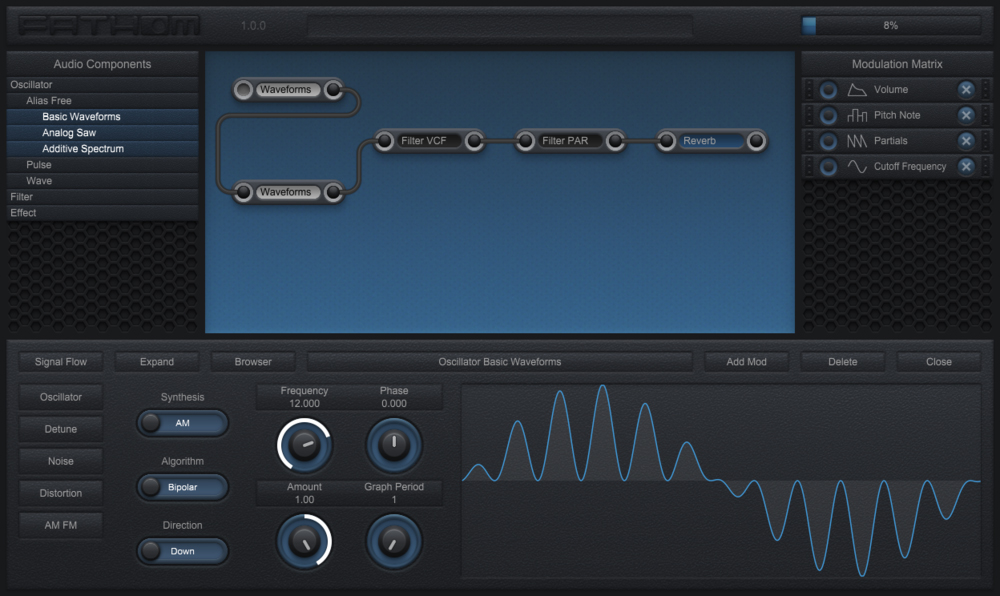This screenshot has height=596, width=1000.
Task: Click the output port of the bottom Waveforms node
Action: tap(333, 192)
